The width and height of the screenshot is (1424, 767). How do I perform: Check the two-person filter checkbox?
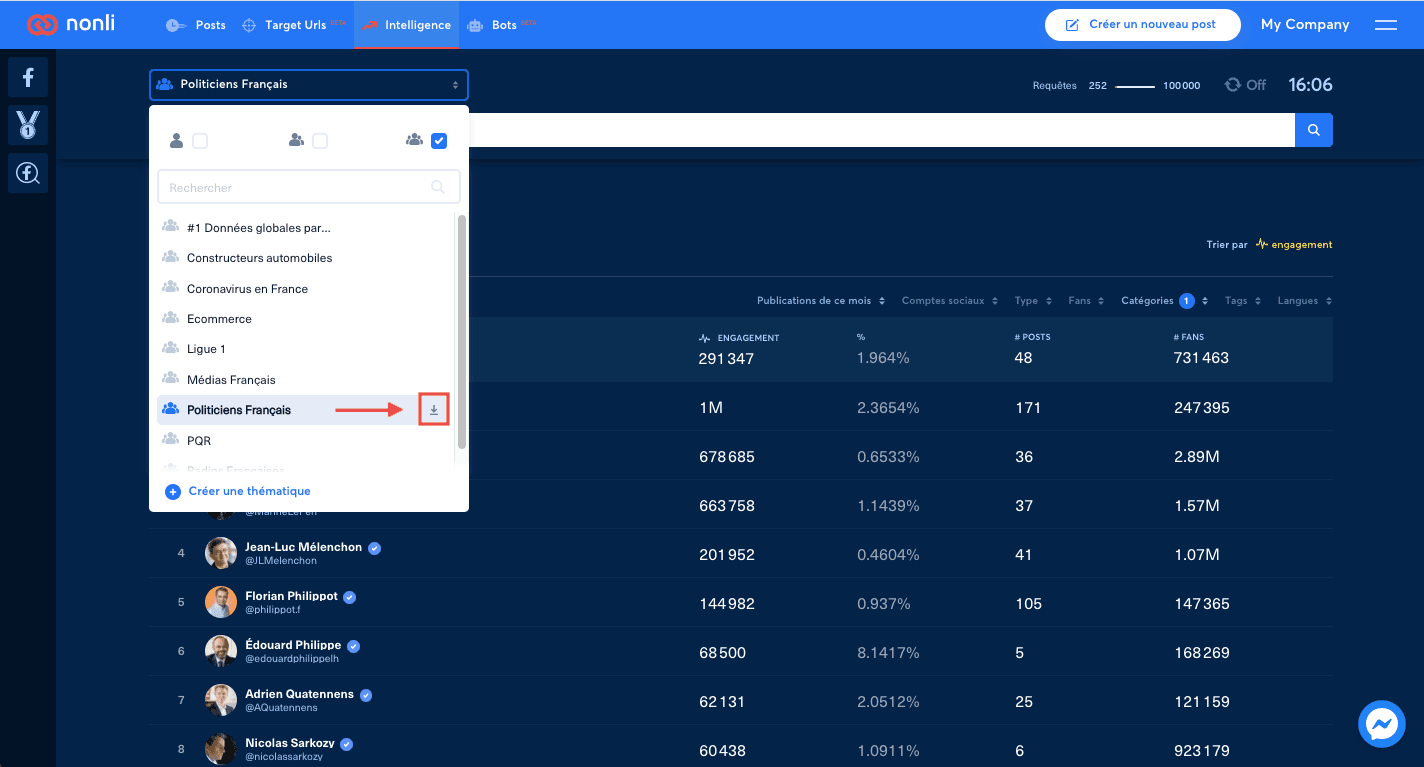coord(320,141)
